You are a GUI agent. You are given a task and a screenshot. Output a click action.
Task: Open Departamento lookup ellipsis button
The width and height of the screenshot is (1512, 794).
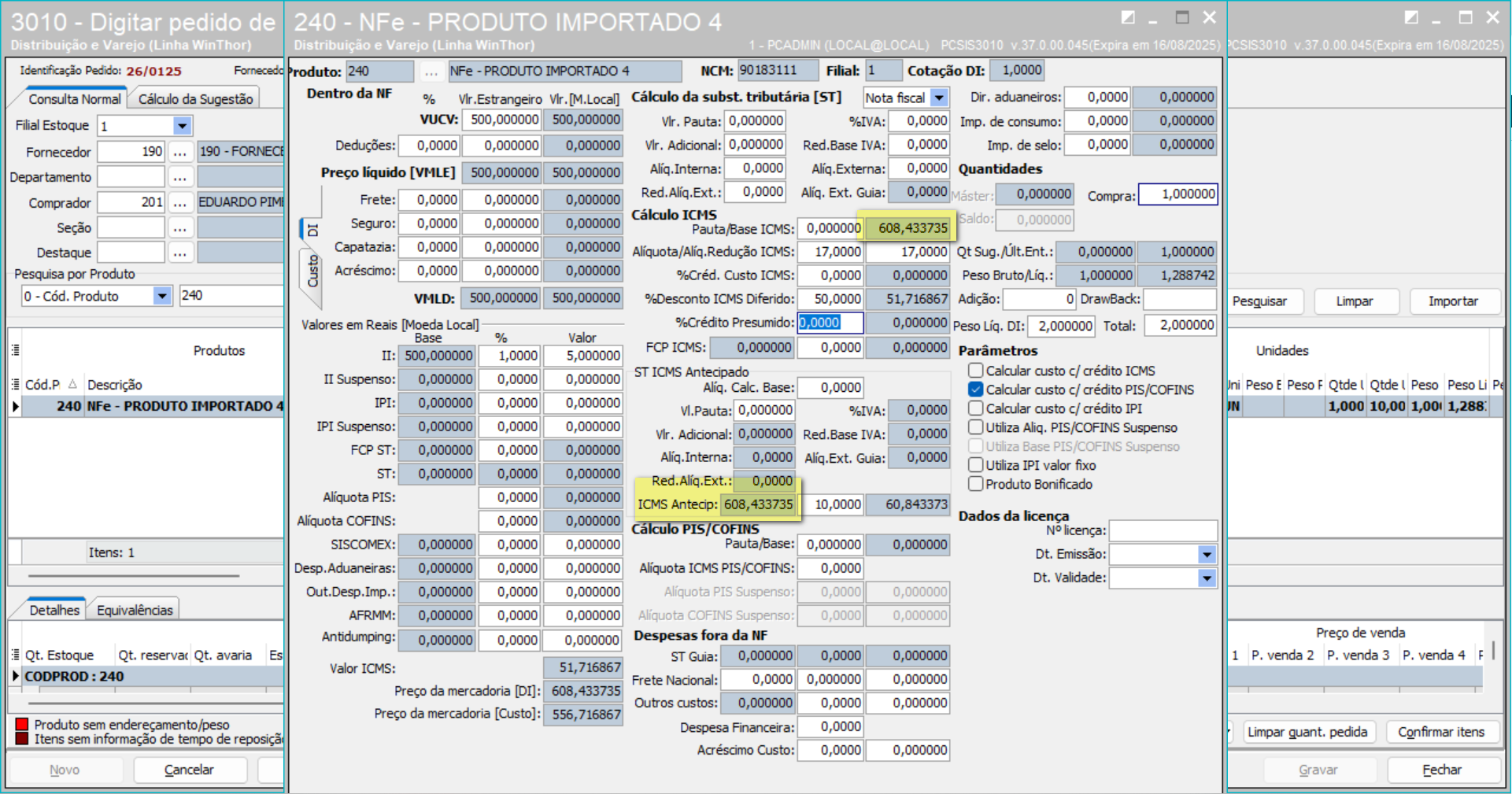[x=180, y=177]
